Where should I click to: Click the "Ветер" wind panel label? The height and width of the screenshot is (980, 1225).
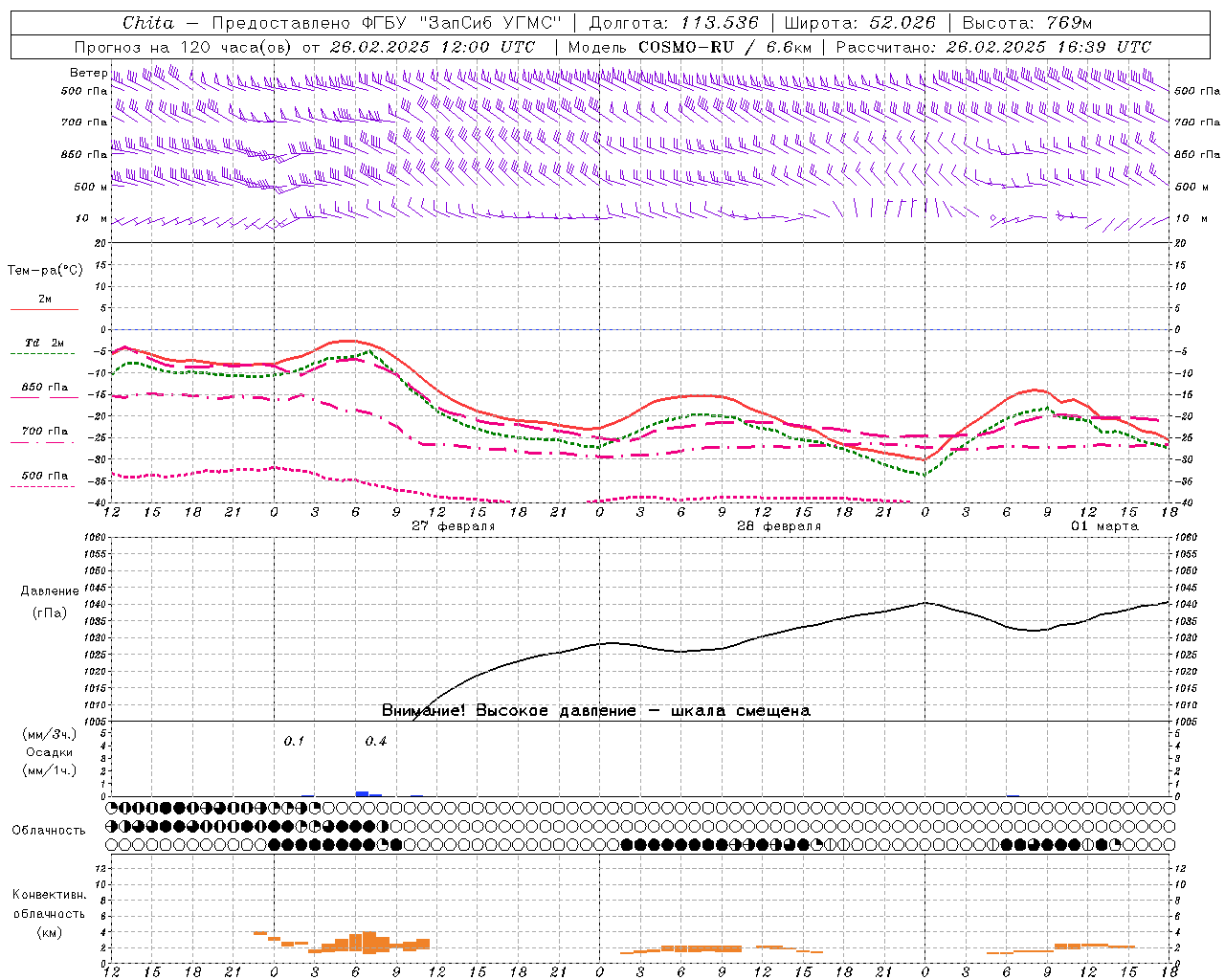coord(88,73)
